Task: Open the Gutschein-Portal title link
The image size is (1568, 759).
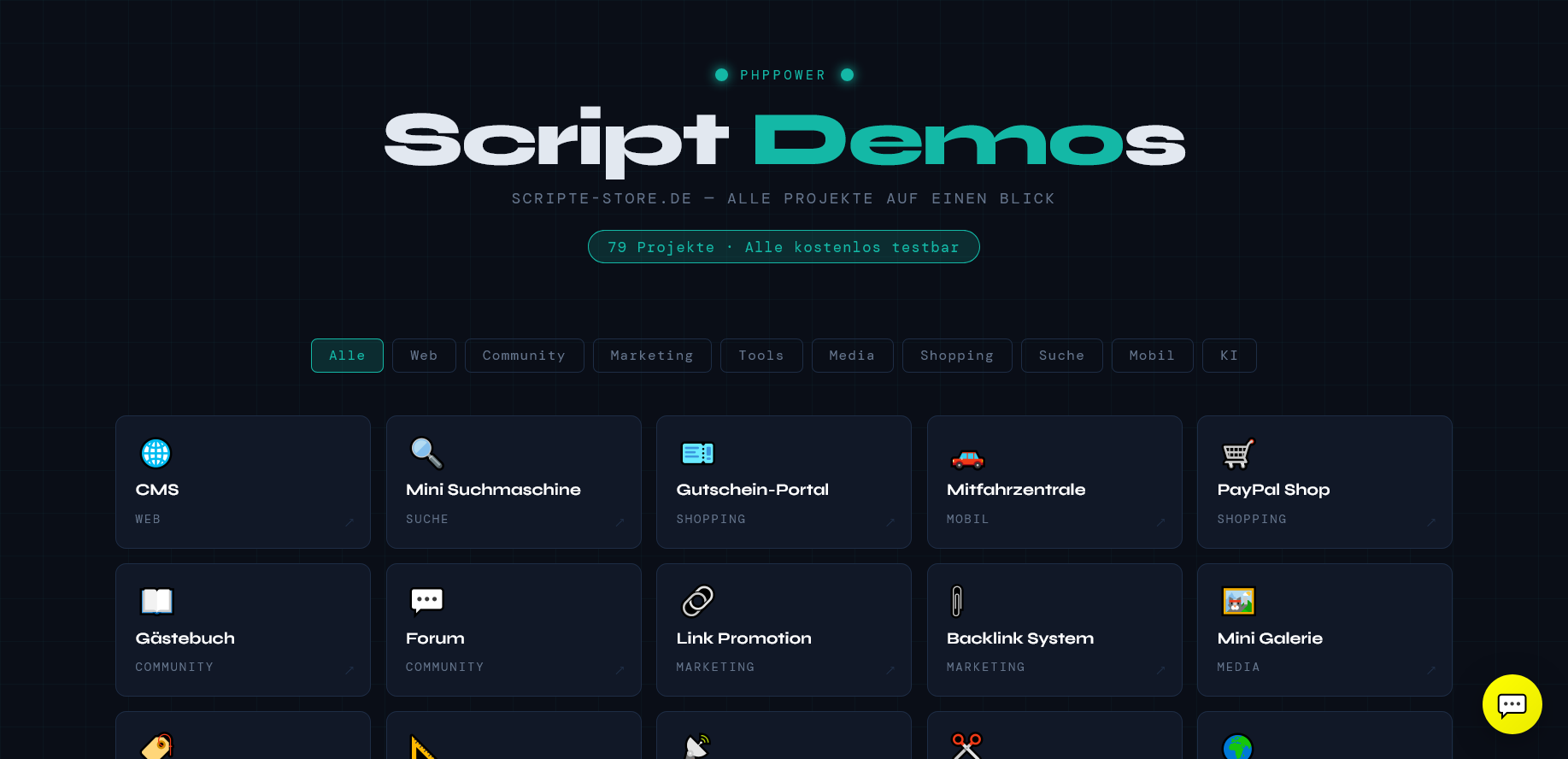Action: click(753, 490)
